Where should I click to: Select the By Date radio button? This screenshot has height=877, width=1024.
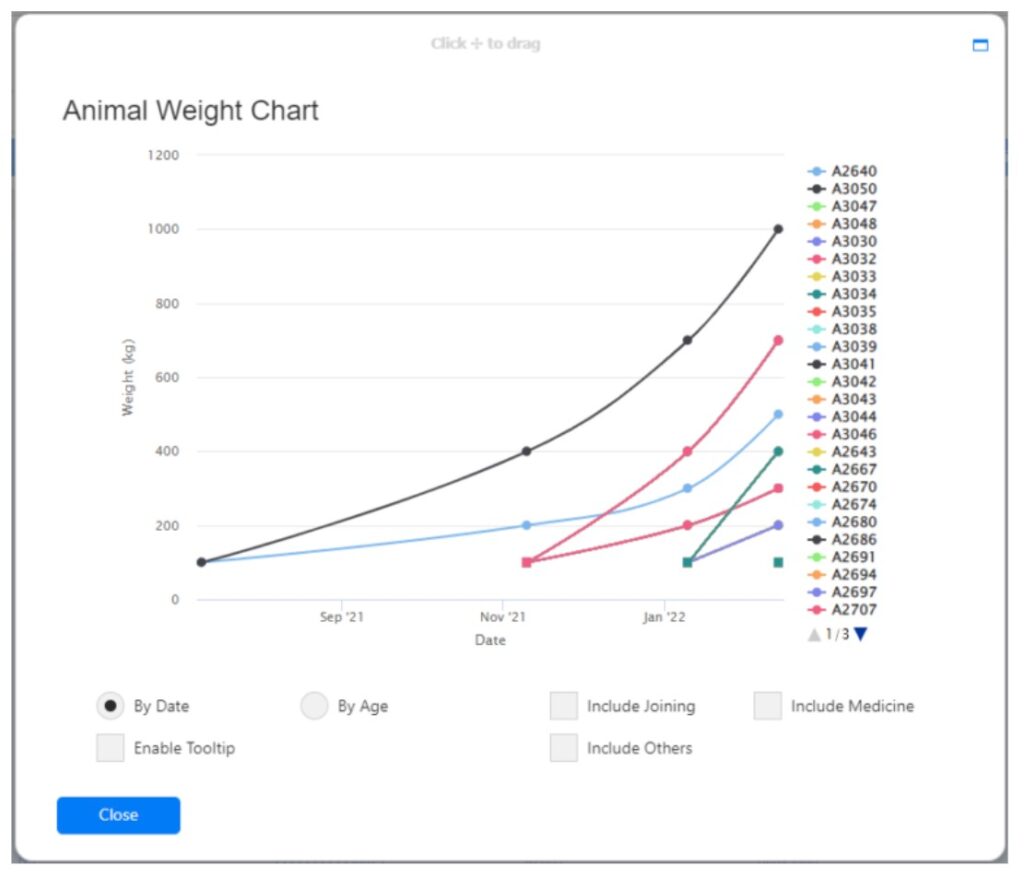pyautogui.click(x=110, y=706)
